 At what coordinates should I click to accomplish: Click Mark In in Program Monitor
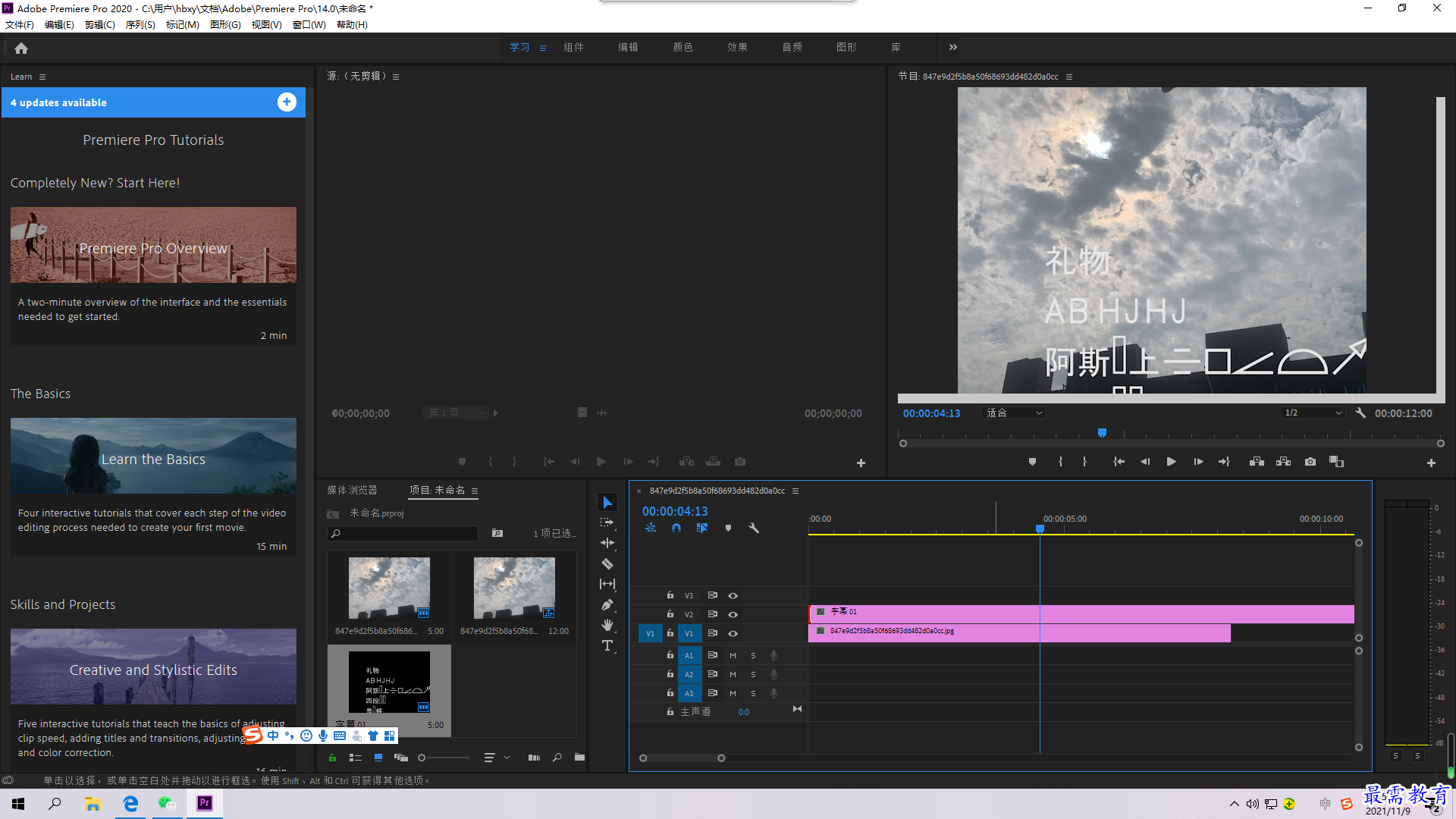coord(1060,462)
